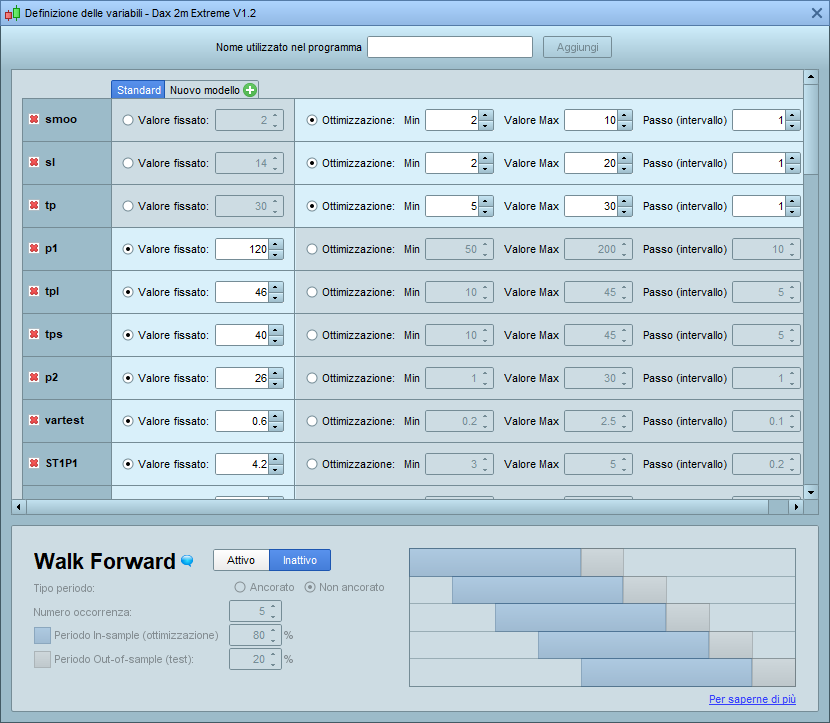Switch to the Standard tab
The width and height of the screenshot is (830, 723).
click(138, 90)
